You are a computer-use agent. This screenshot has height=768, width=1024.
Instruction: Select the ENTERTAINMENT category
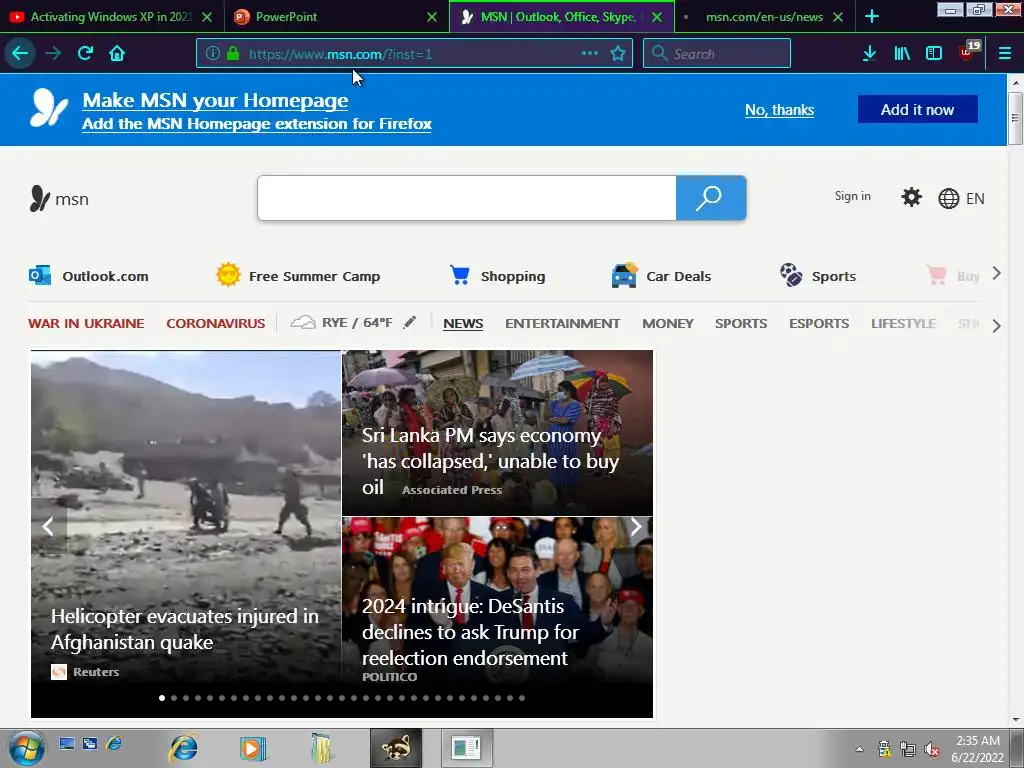pyautogui.click(x=562, y=323)
